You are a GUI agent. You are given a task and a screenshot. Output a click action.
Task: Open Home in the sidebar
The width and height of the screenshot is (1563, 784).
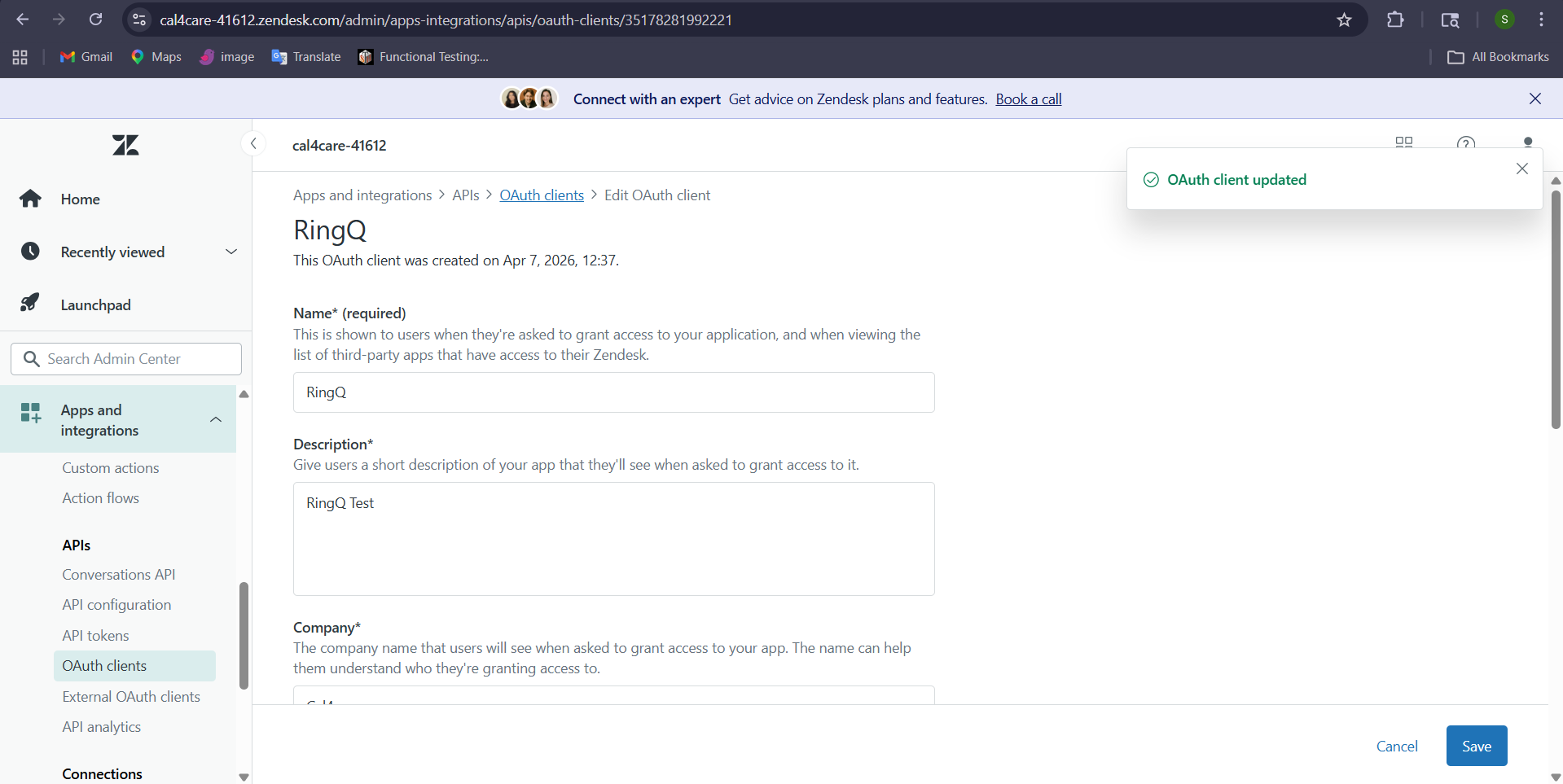pyautogui.click(x=80, y=199)
